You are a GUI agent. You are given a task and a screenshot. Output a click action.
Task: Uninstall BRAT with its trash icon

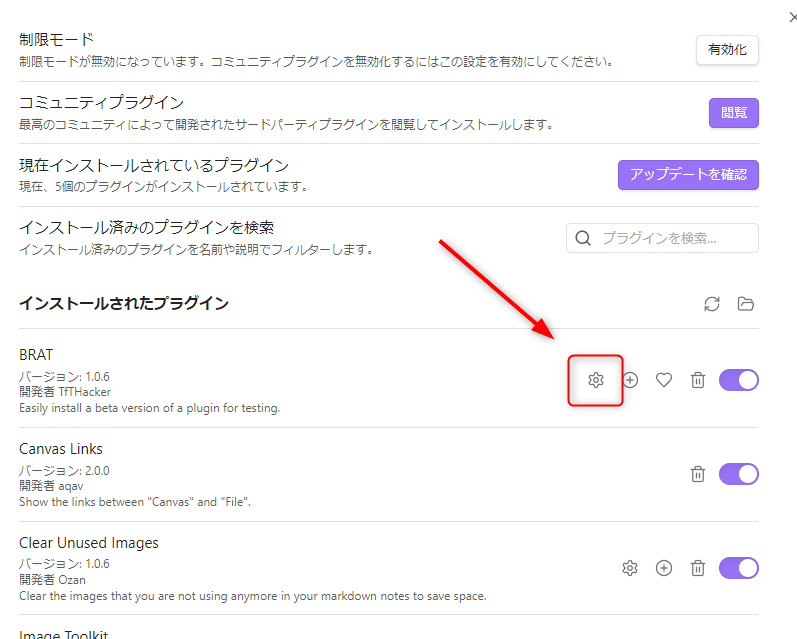(x=698, y=380)
